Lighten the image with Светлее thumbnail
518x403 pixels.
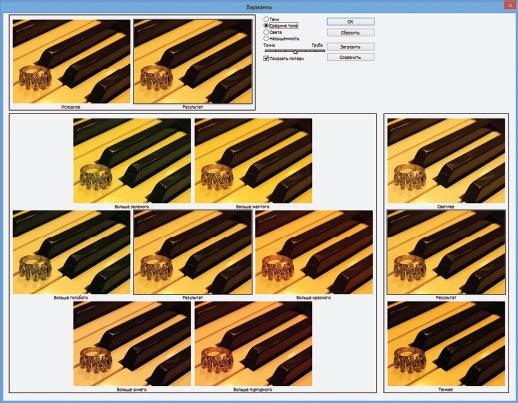coord(446,160)
